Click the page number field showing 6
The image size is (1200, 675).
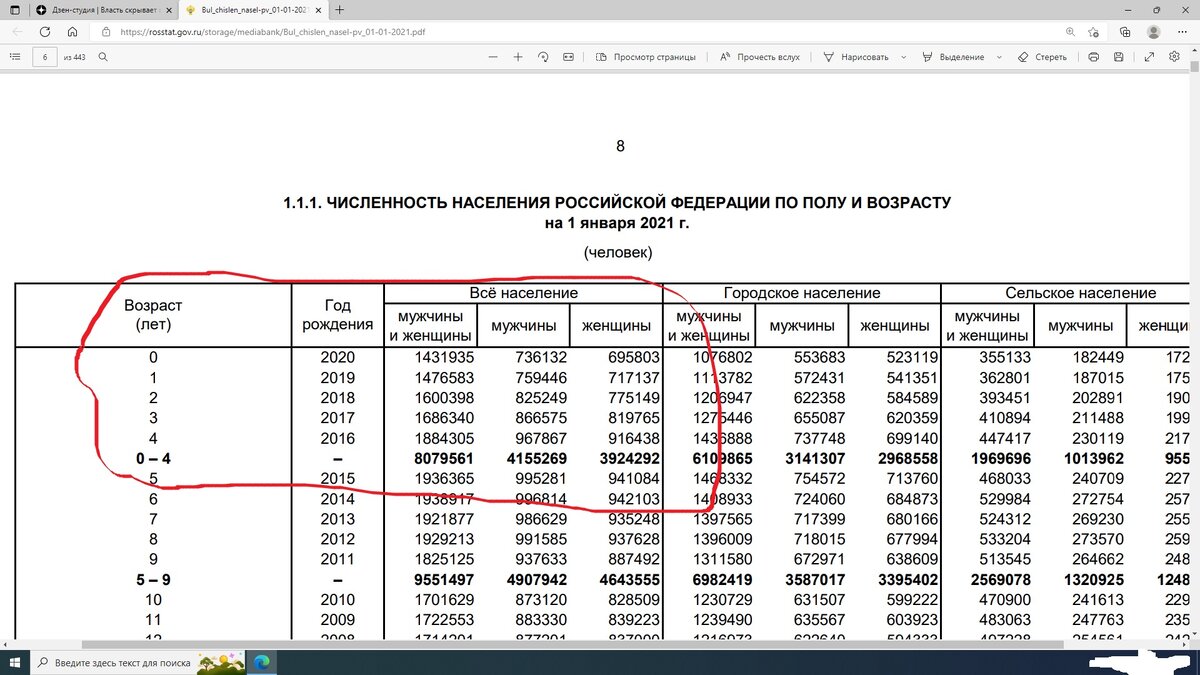(47, 57)
